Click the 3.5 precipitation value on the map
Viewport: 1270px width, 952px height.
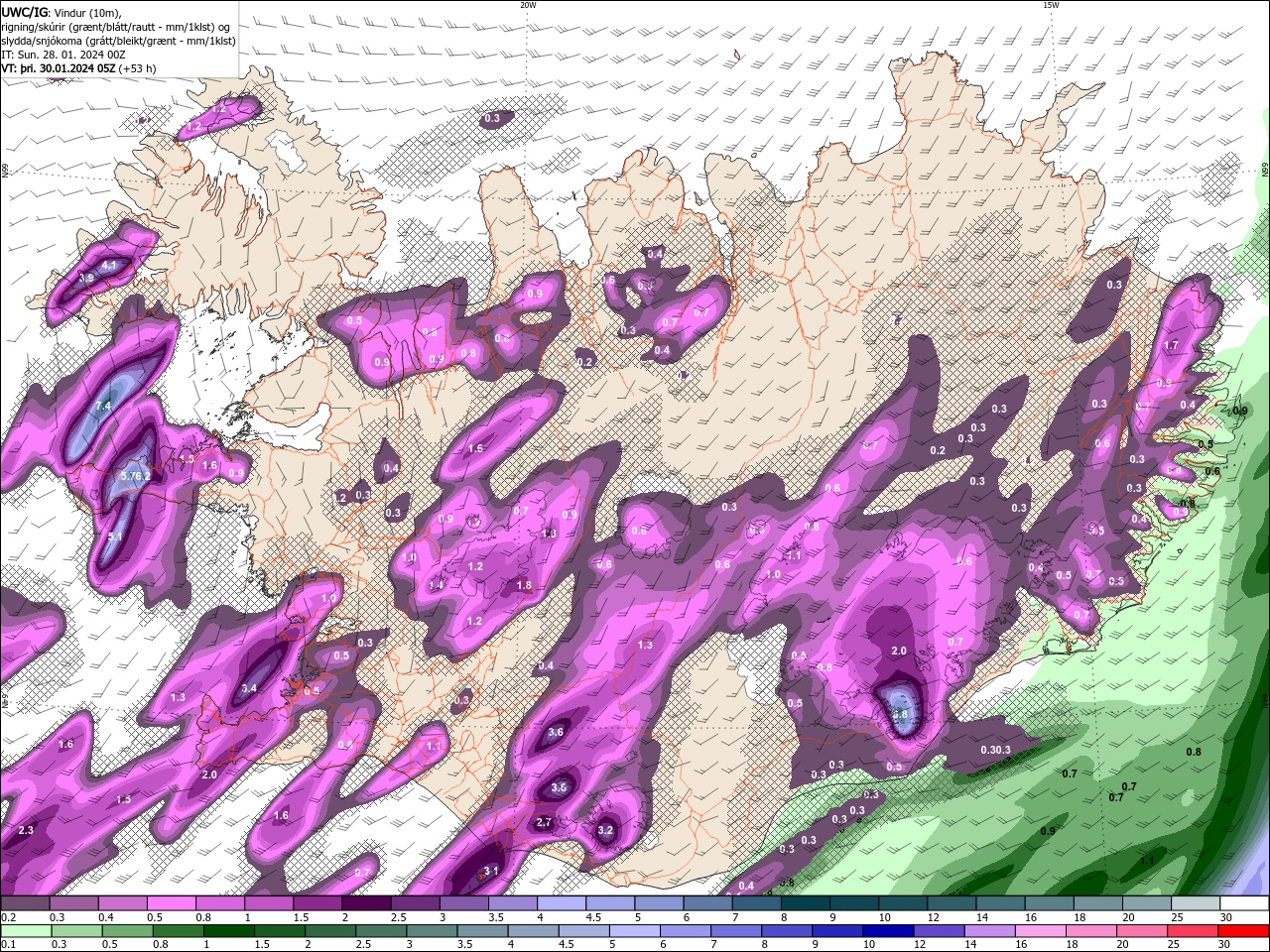[x=559, y=788]
